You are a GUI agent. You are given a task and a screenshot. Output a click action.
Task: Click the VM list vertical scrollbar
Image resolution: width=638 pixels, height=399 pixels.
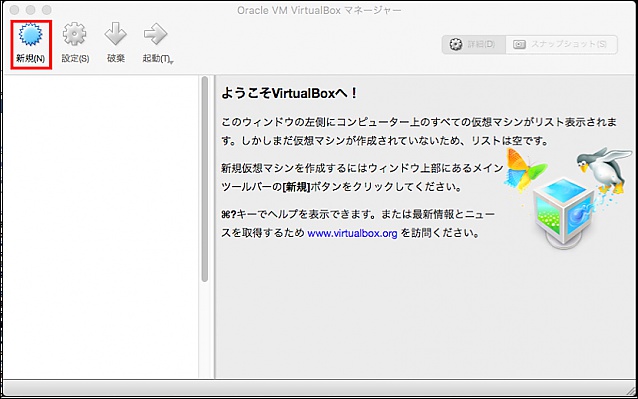(x=205, y=179)
